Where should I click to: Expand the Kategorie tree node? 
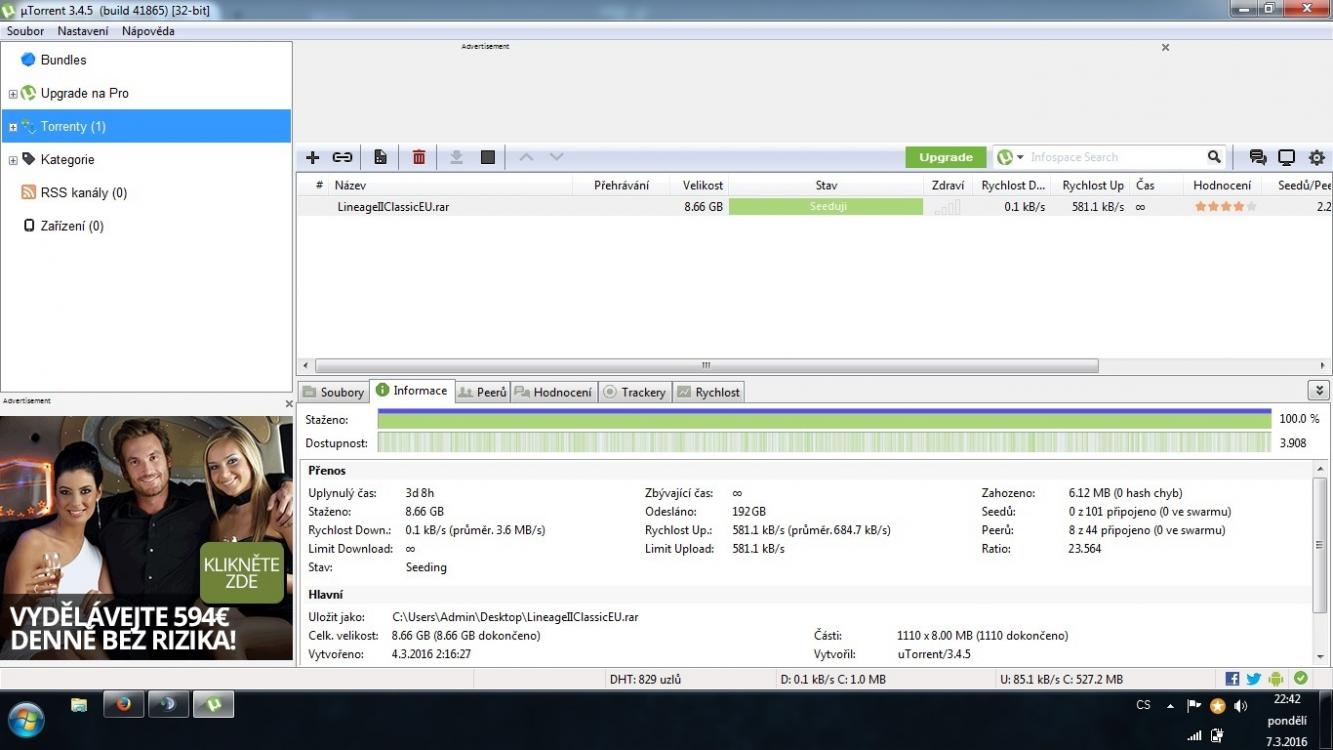(x=13, y=160)
